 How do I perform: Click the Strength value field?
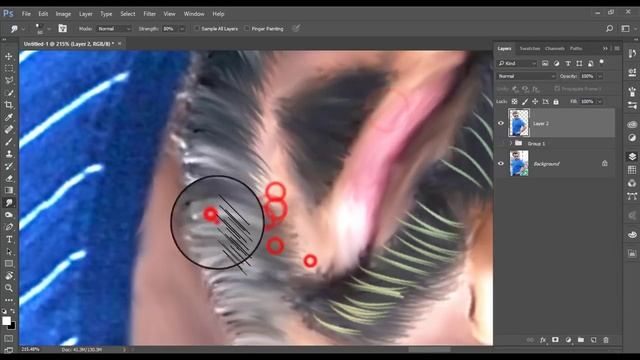click(x=170, y=29)
